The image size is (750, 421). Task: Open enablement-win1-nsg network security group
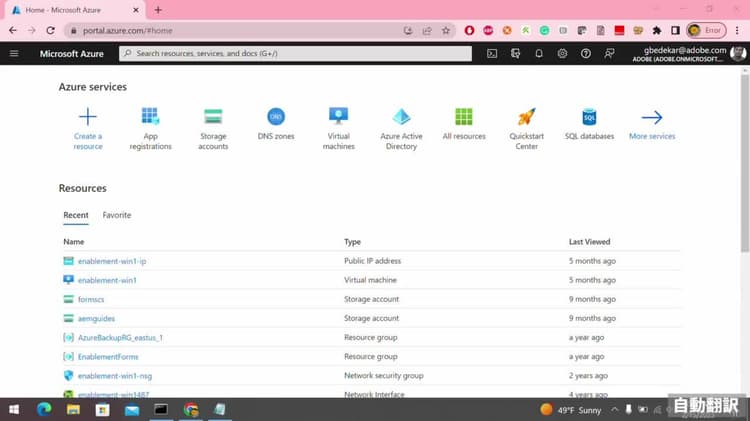click(115, 376)
